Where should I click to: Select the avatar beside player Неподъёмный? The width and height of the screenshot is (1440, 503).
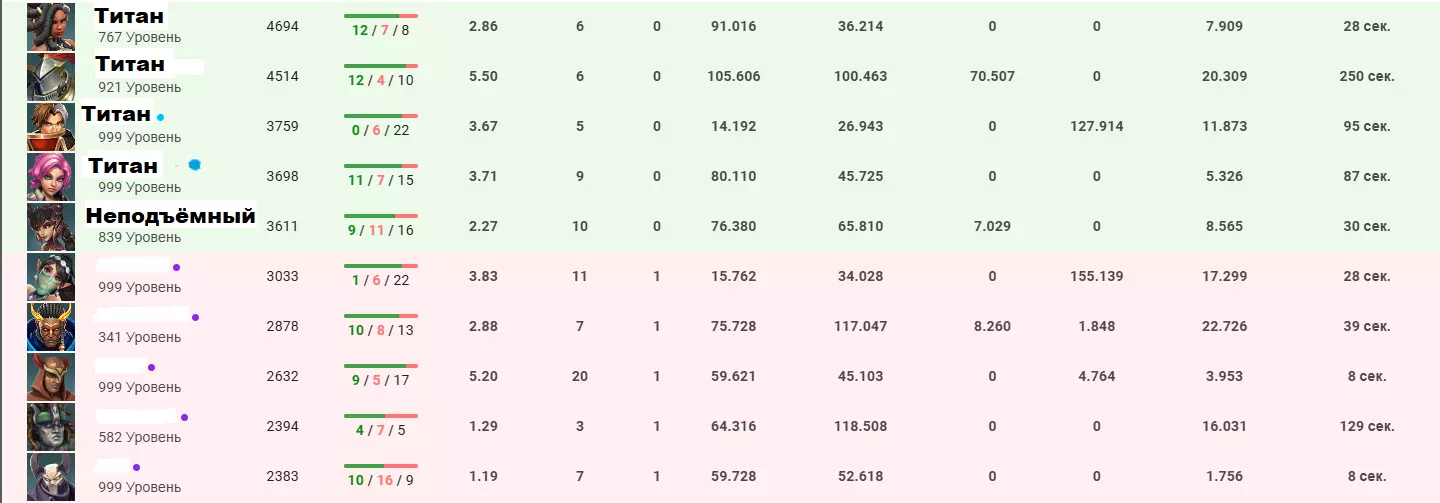pyautogui.click(x=51, y=227)
